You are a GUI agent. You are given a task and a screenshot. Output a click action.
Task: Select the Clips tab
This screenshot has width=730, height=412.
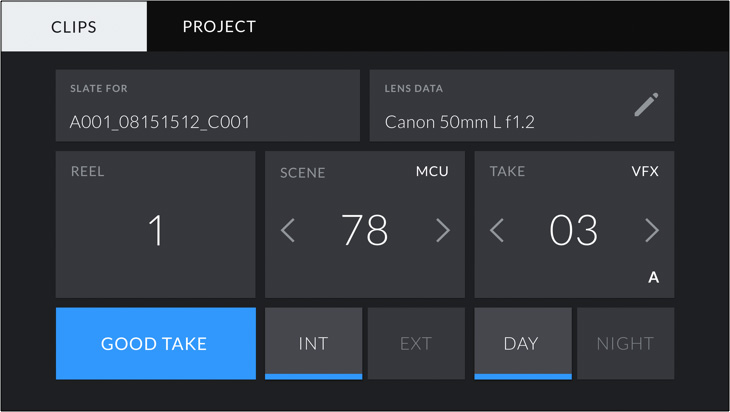[74, 27]
